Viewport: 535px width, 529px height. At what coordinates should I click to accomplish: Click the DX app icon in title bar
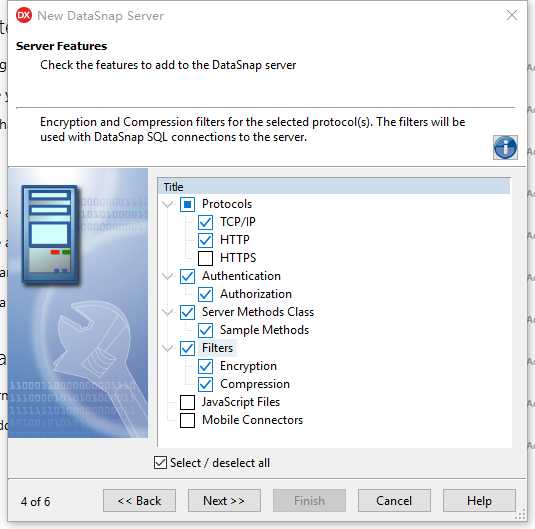point(24,15)
